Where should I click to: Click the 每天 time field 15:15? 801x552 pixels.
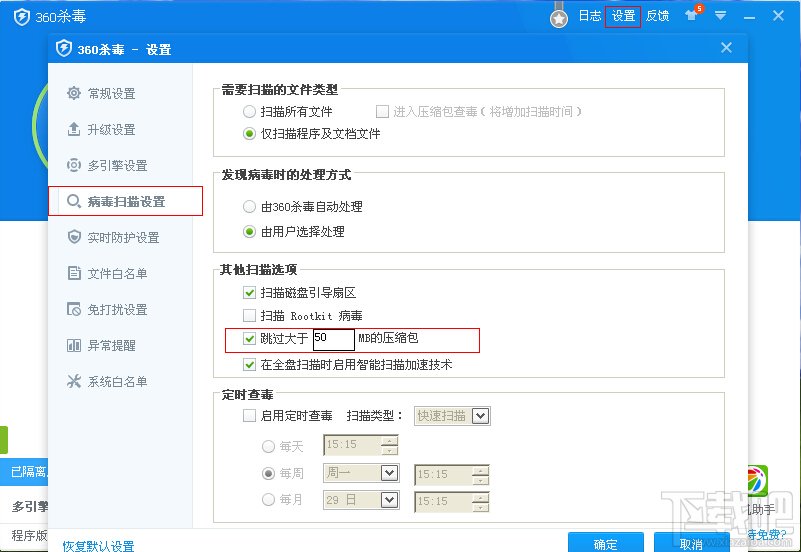352,445
